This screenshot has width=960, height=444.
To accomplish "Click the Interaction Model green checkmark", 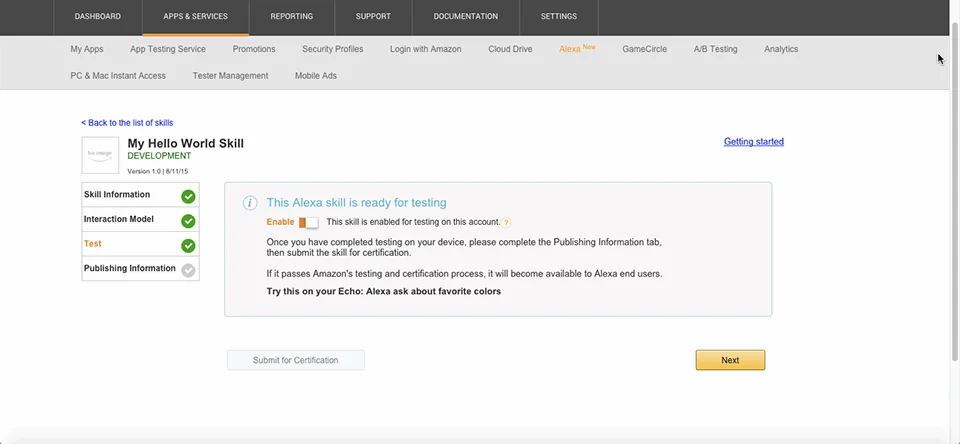I will (x=188, y=221).
